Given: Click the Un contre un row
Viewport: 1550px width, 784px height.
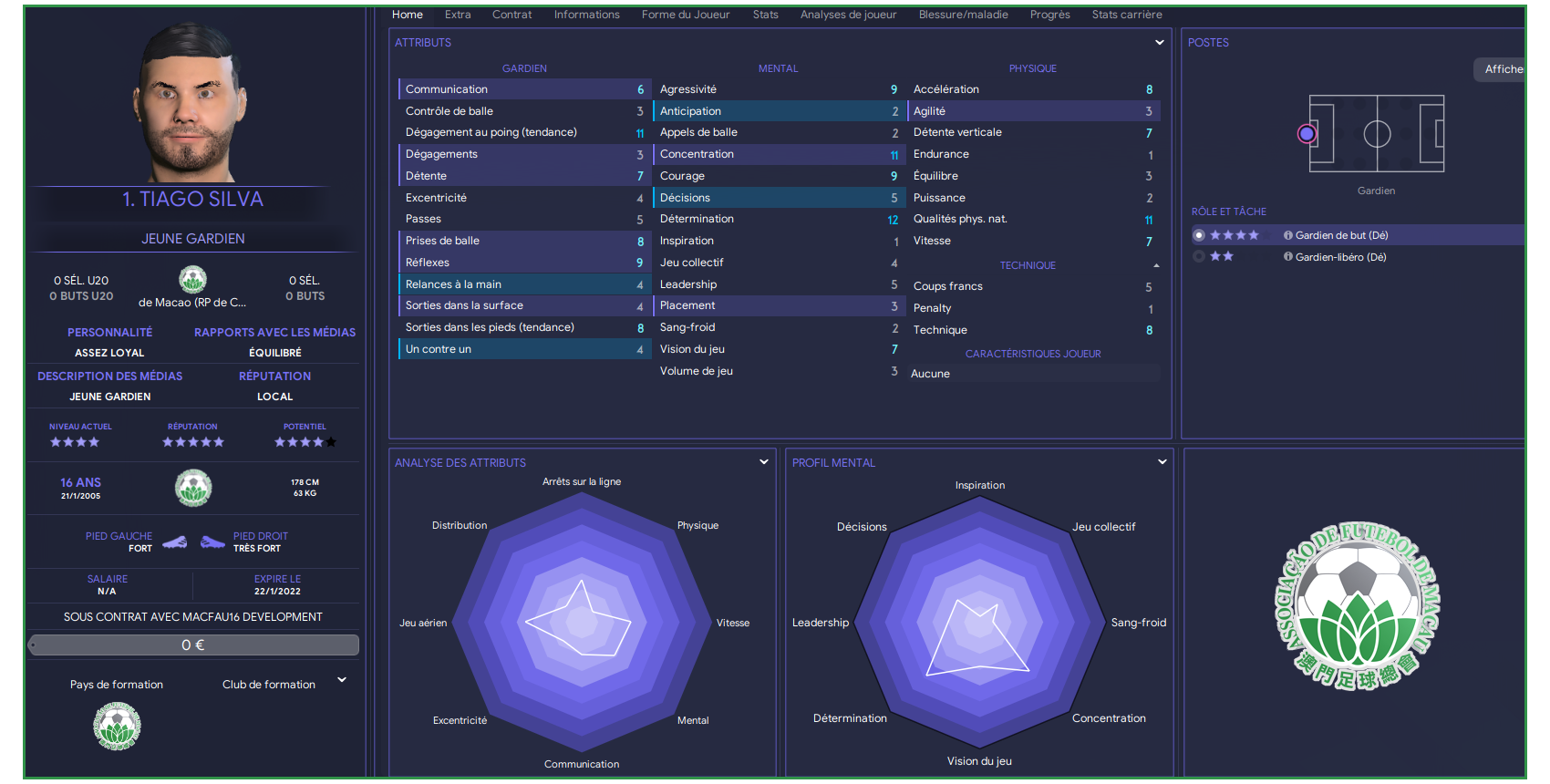Looking at the screenshot, I should 524,349.
